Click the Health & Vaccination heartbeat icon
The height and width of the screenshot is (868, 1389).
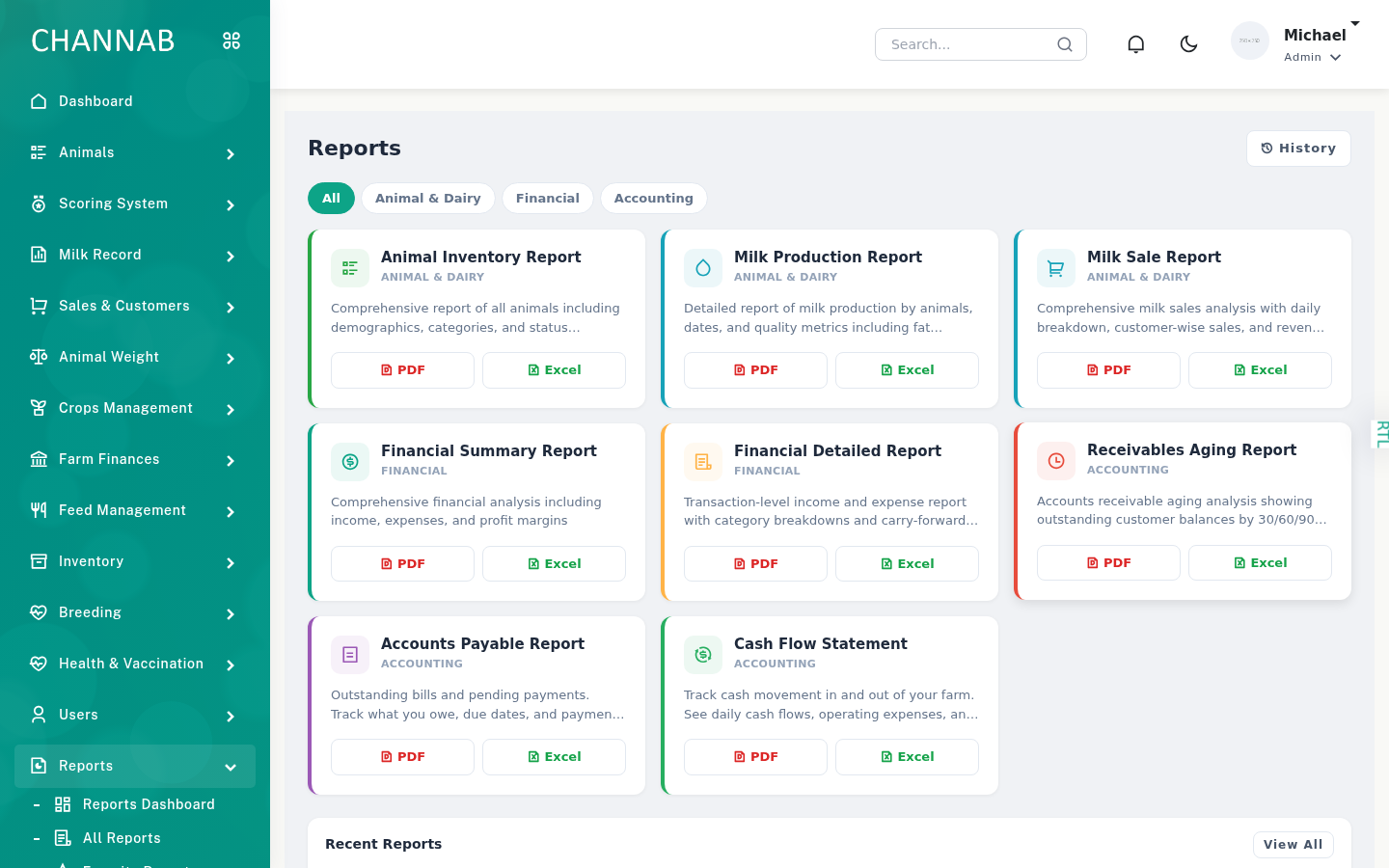click(x=39, y=664)
